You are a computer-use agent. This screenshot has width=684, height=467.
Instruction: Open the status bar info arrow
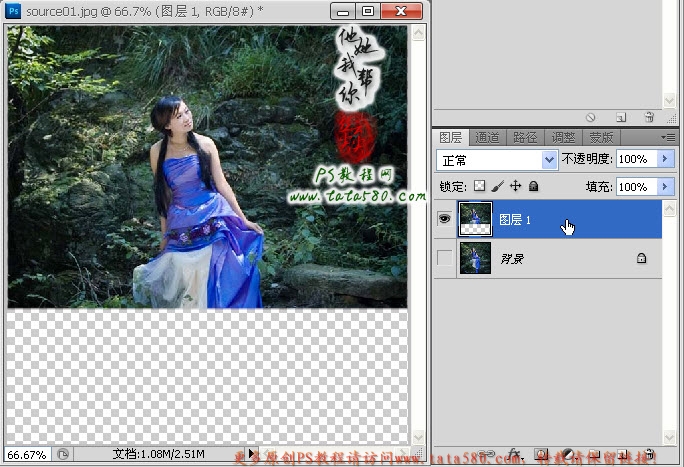point(252,453)
